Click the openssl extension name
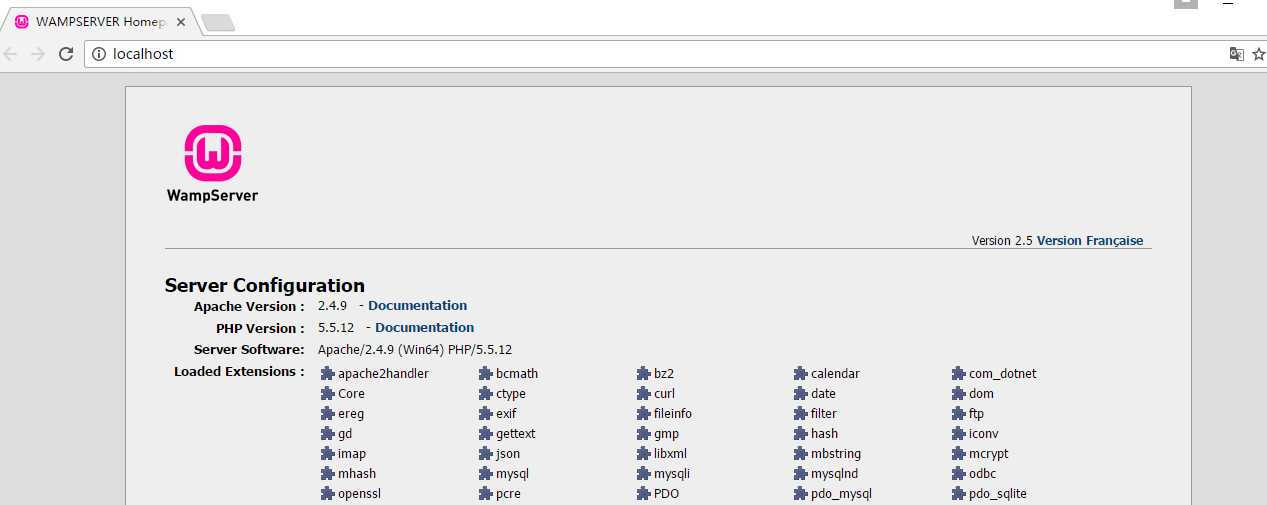 [x=359, y=494]
